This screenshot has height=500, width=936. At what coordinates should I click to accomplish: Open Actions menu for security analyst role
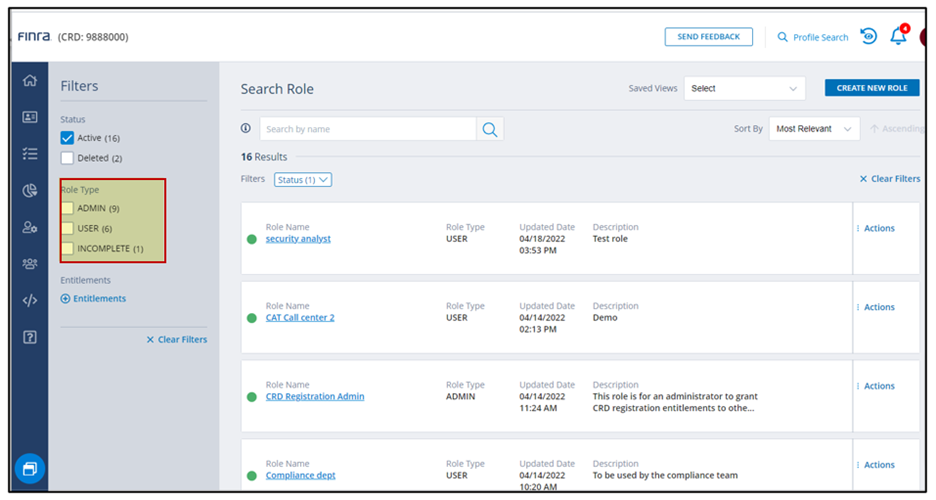877,228
